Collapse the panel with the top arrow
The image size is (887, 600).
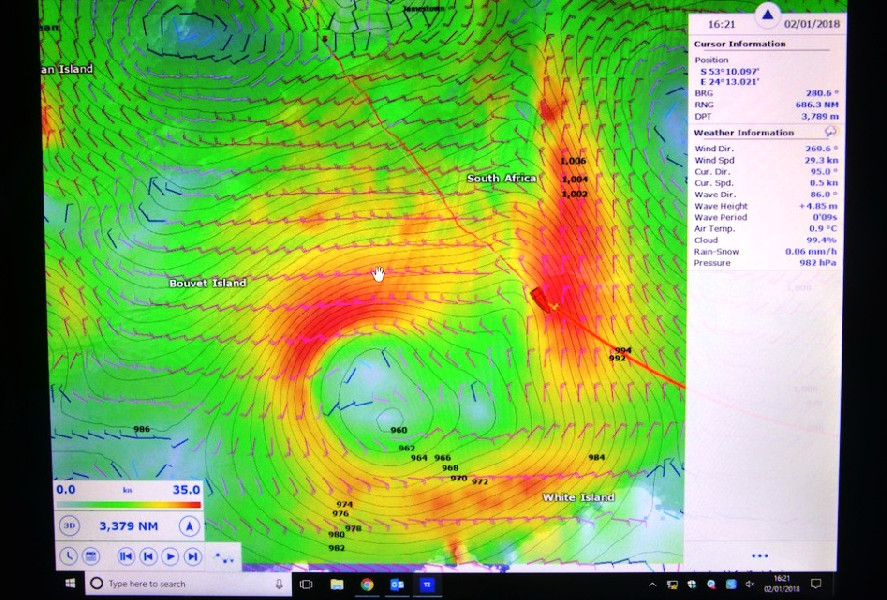click(x=766, y=15)
